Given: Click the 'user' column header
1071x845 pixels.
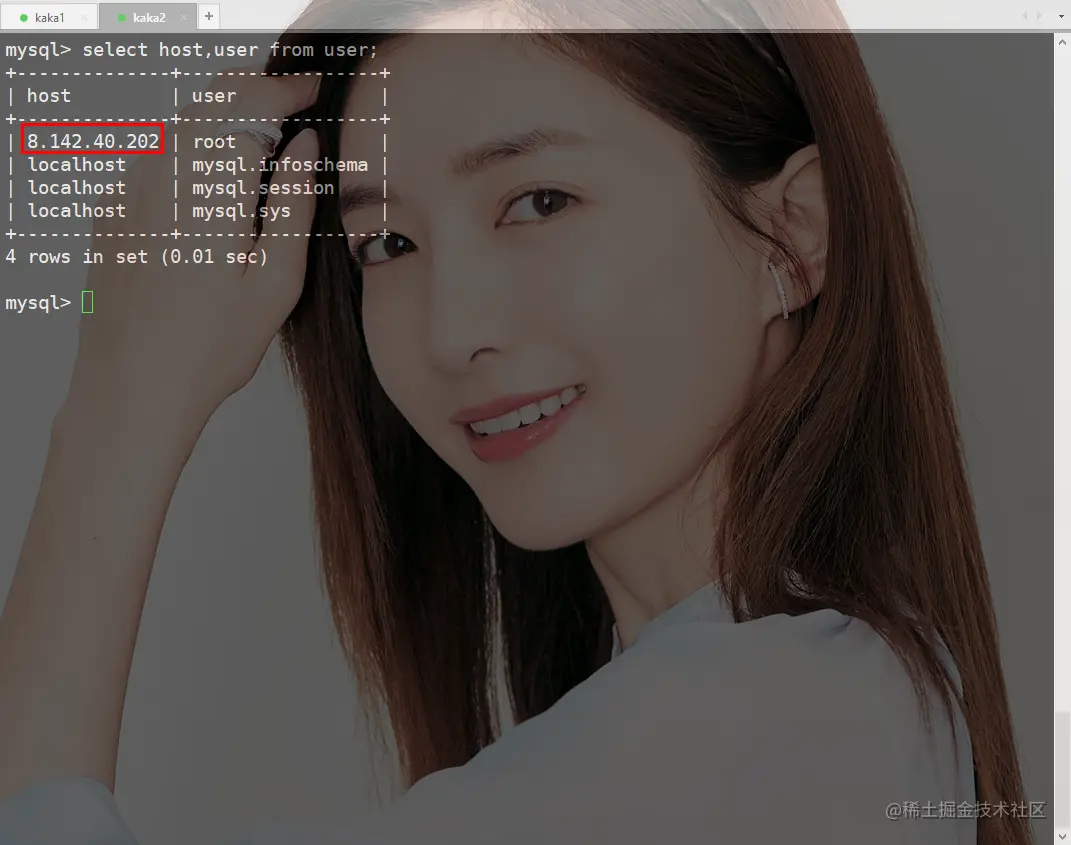Looking at the screenshot, I should 214,96.
